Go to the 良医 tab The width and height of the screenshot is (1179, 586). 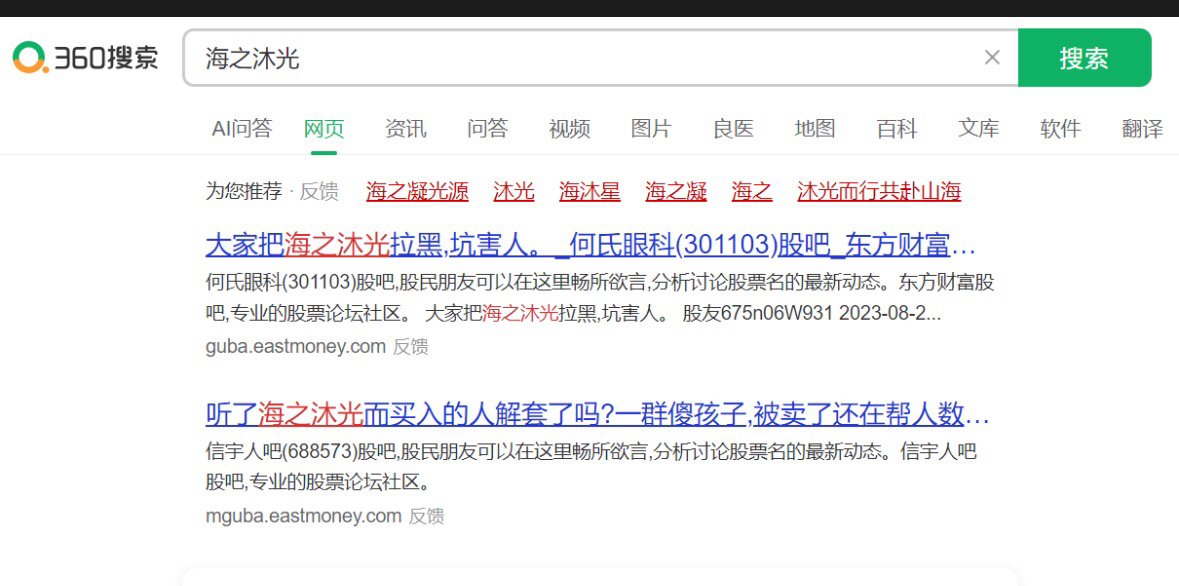(733, 129)
